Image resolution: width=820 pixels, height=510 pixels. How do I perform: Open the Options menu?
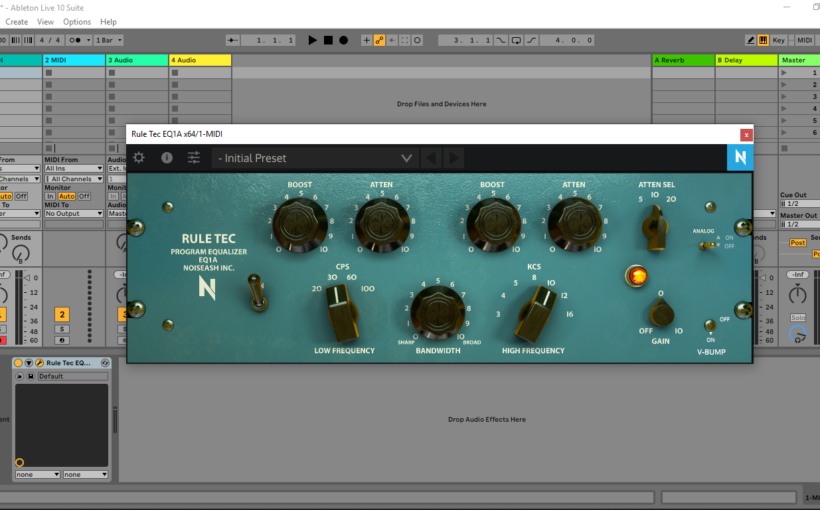[x=77, y=22]
